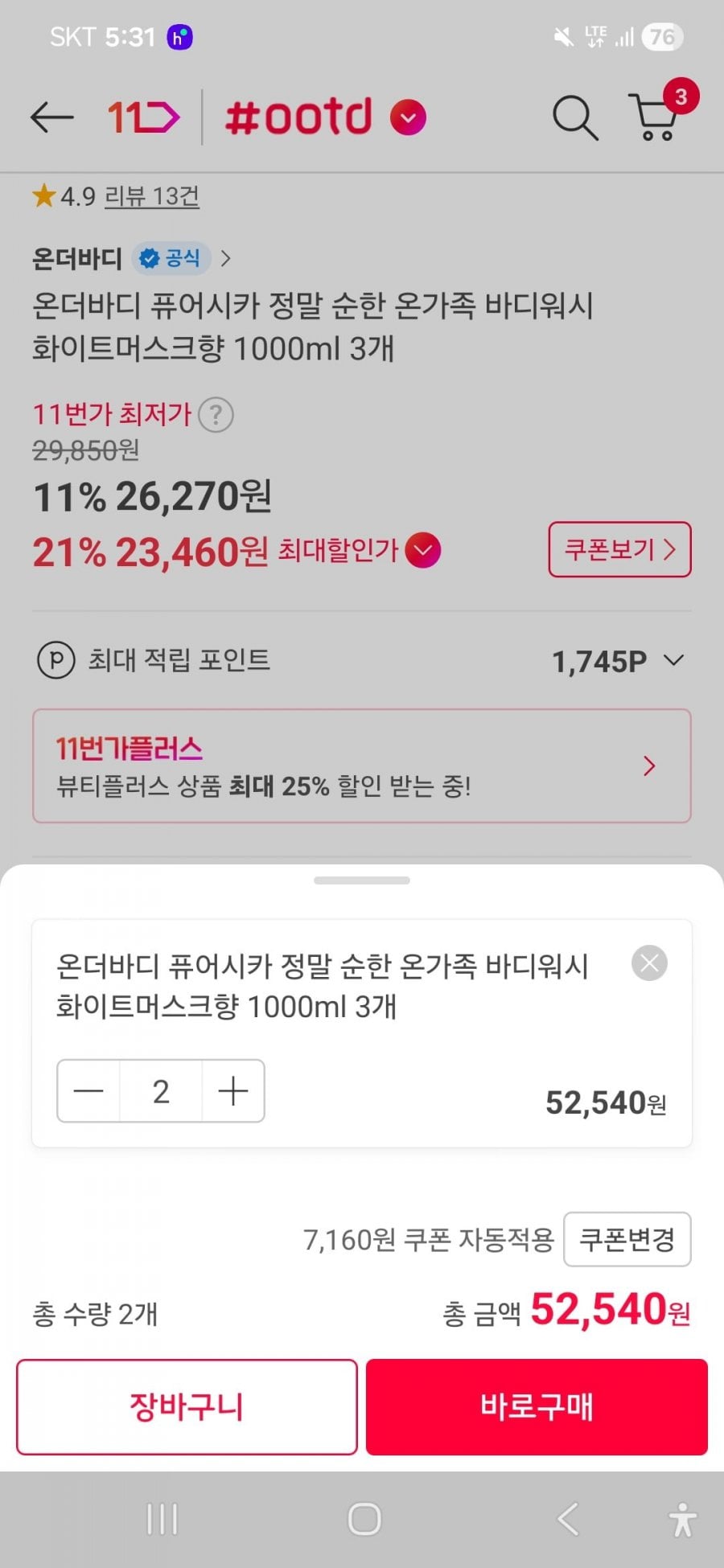Screen dimensions: 724x1568
Task: Tap the 쿠폰변경 button
Action: click(x=627, y=1239)
